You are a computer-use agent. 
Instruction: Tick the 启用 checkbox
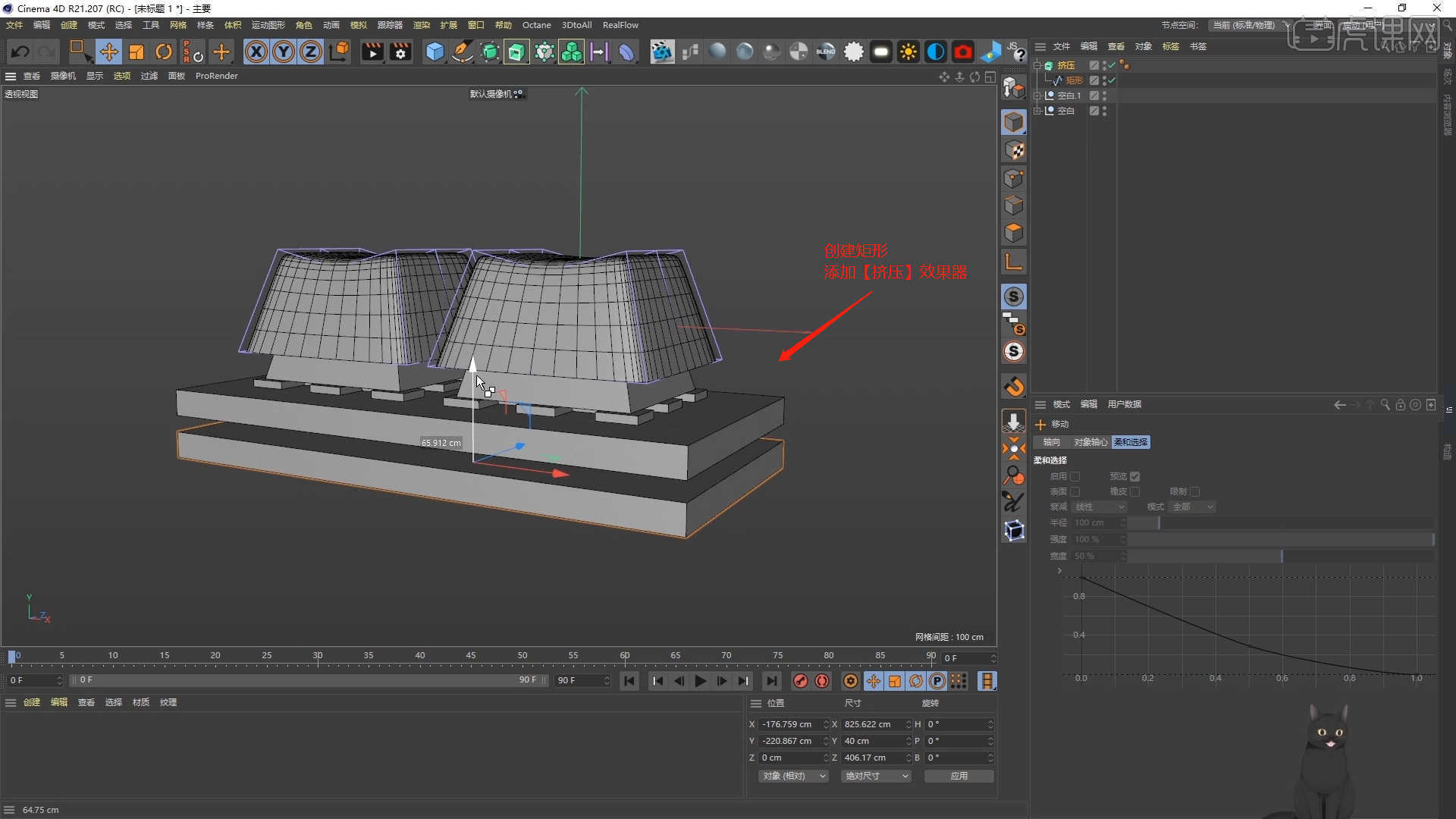(x=1075, y=476)
